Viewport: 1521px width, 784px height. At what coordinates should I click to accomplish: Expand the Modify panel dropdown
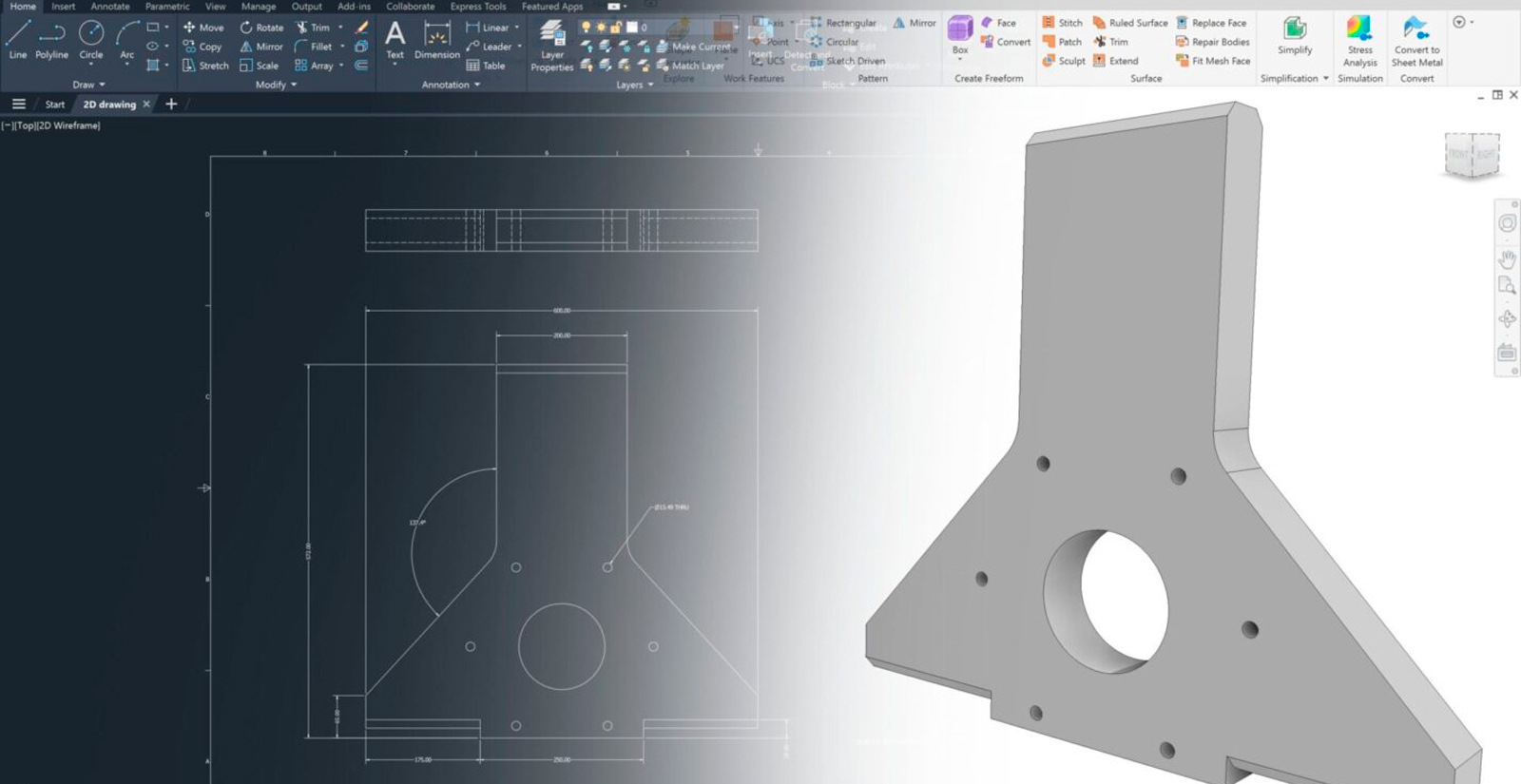coord(276,85)
